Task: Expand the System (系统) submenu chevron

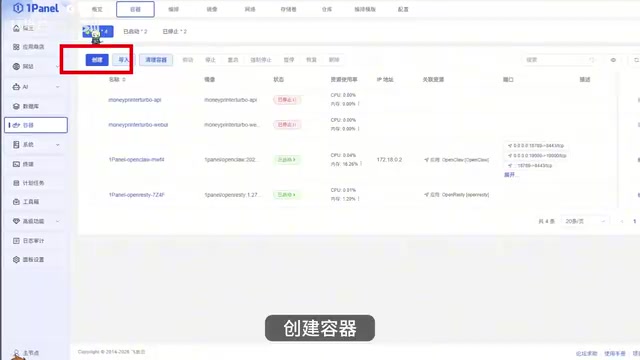Action: tap(58, 144)
